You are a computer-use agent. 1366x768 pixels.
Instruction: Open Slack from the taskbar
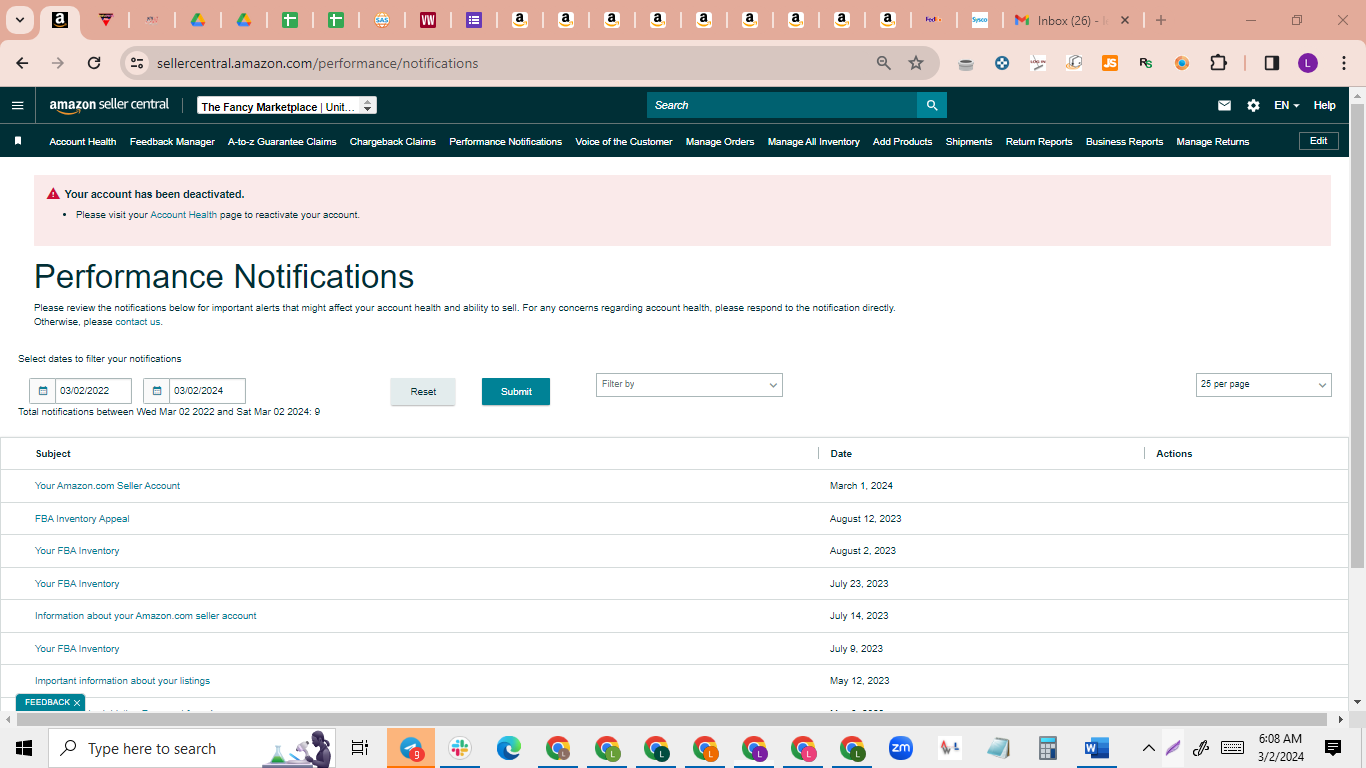pyautogui.click(x=460, y=748)
